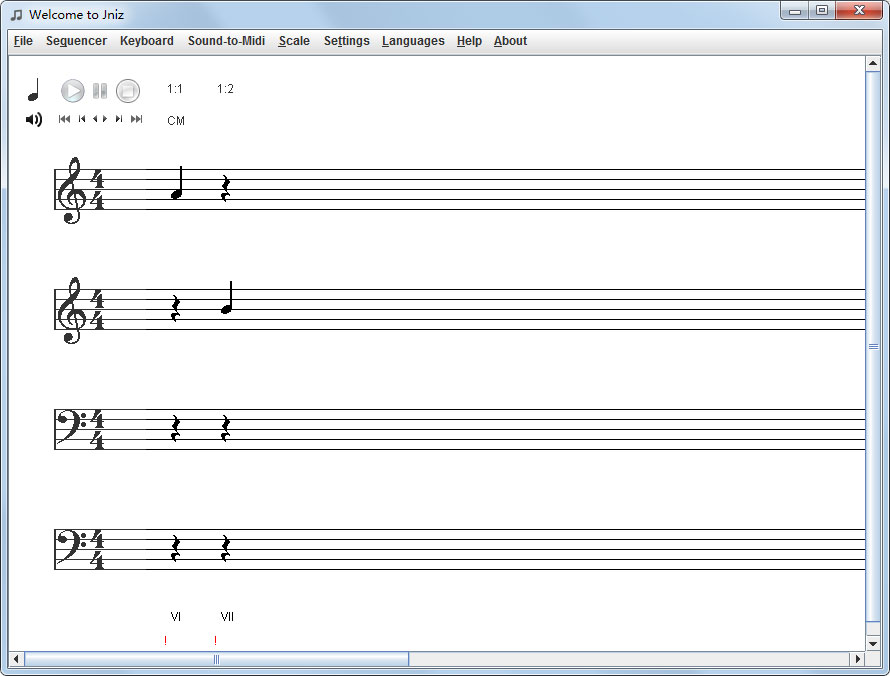890x676 pixels.
Task: Open the File menu
Action: click(23, 41)
